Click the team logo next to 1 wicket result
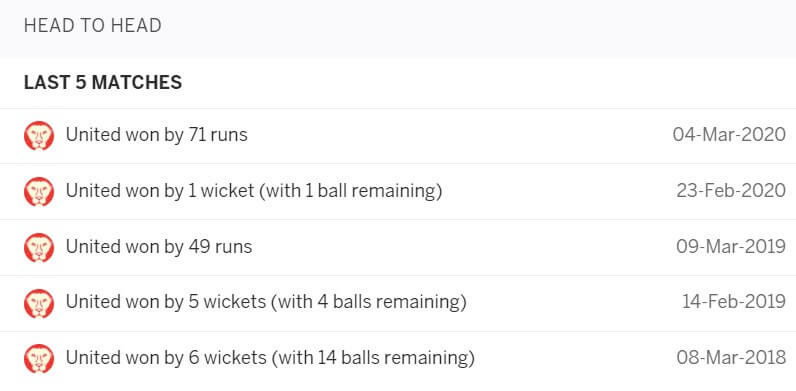This screenshot has height=391, width=796. click(39, 191)
